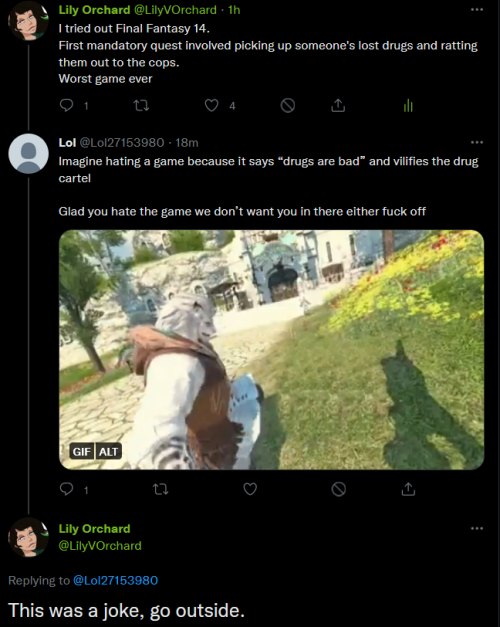500x627 pixels.
Task: View analytics for first tweet
Action: click(408, 106)
